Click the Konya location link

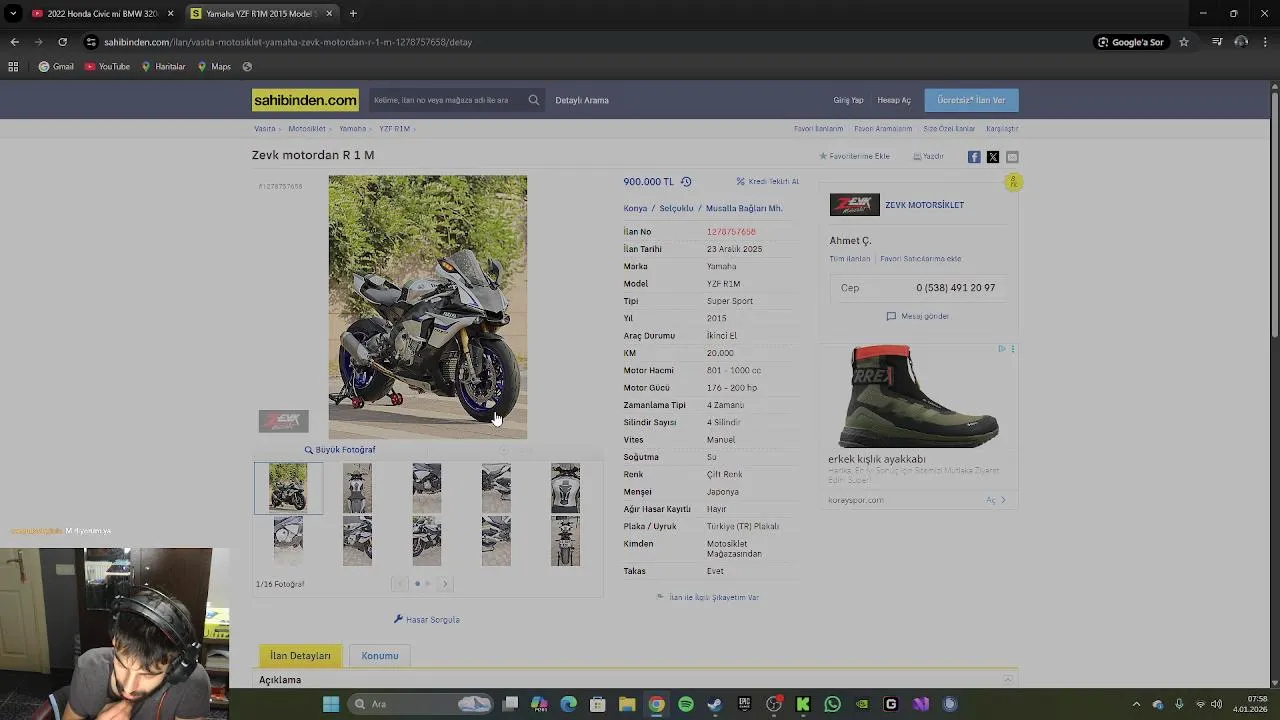635,209
